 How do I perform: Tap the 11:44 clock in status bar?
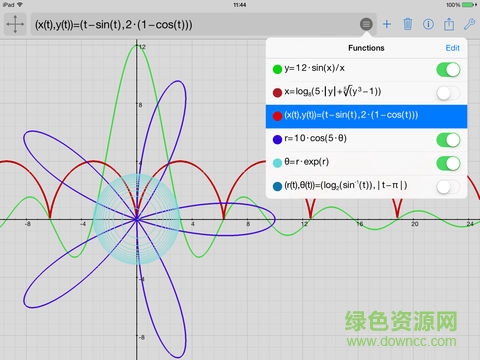coord(240,5)
